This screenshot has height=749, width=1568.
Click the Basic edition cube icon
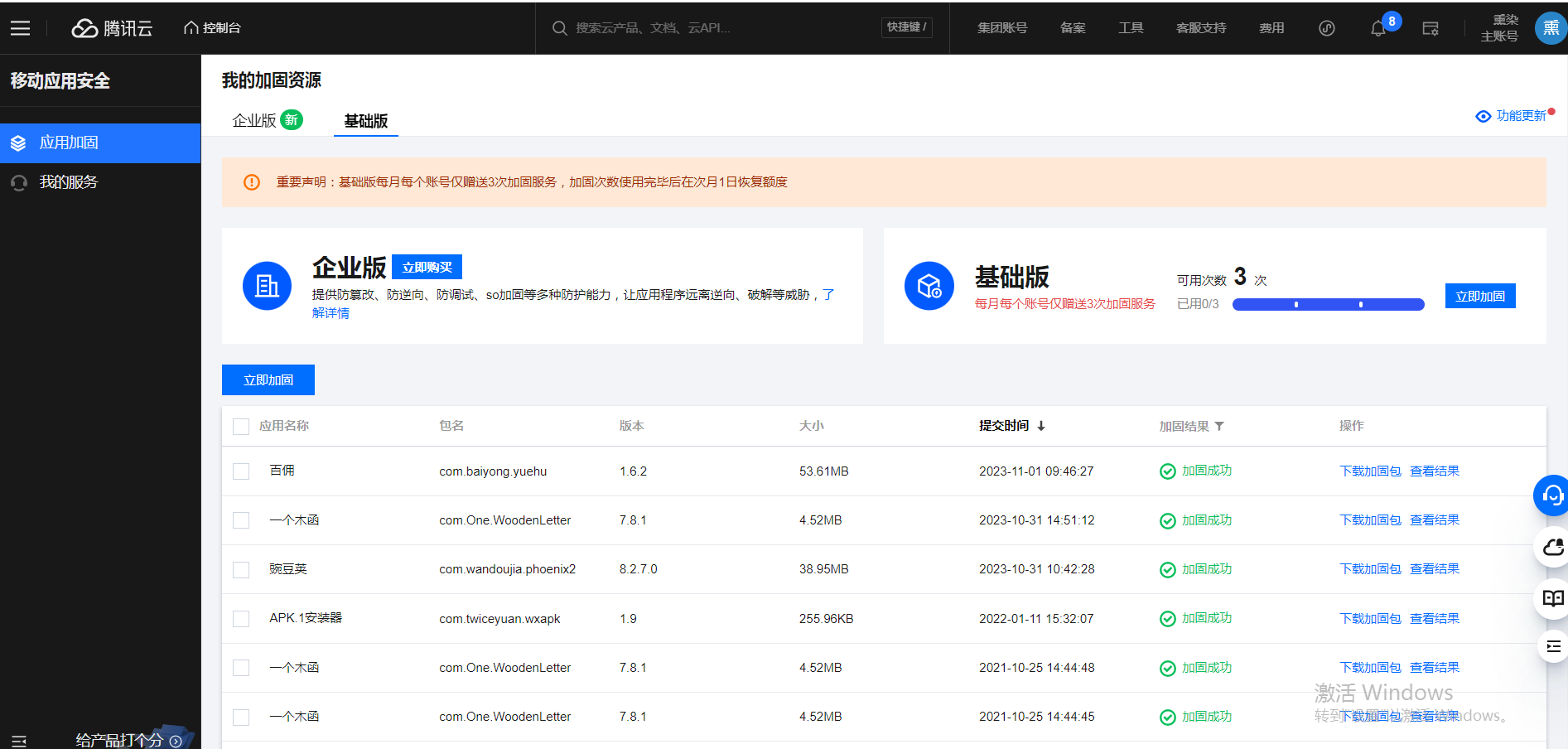(x=929, y=286)
